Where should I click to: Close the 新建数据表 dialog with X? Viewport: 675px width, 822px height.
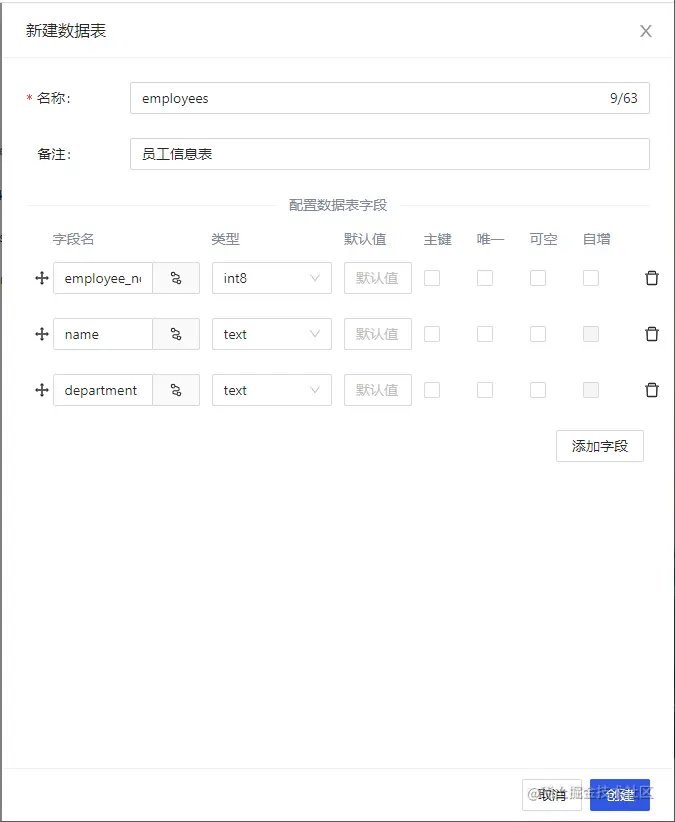646,31
